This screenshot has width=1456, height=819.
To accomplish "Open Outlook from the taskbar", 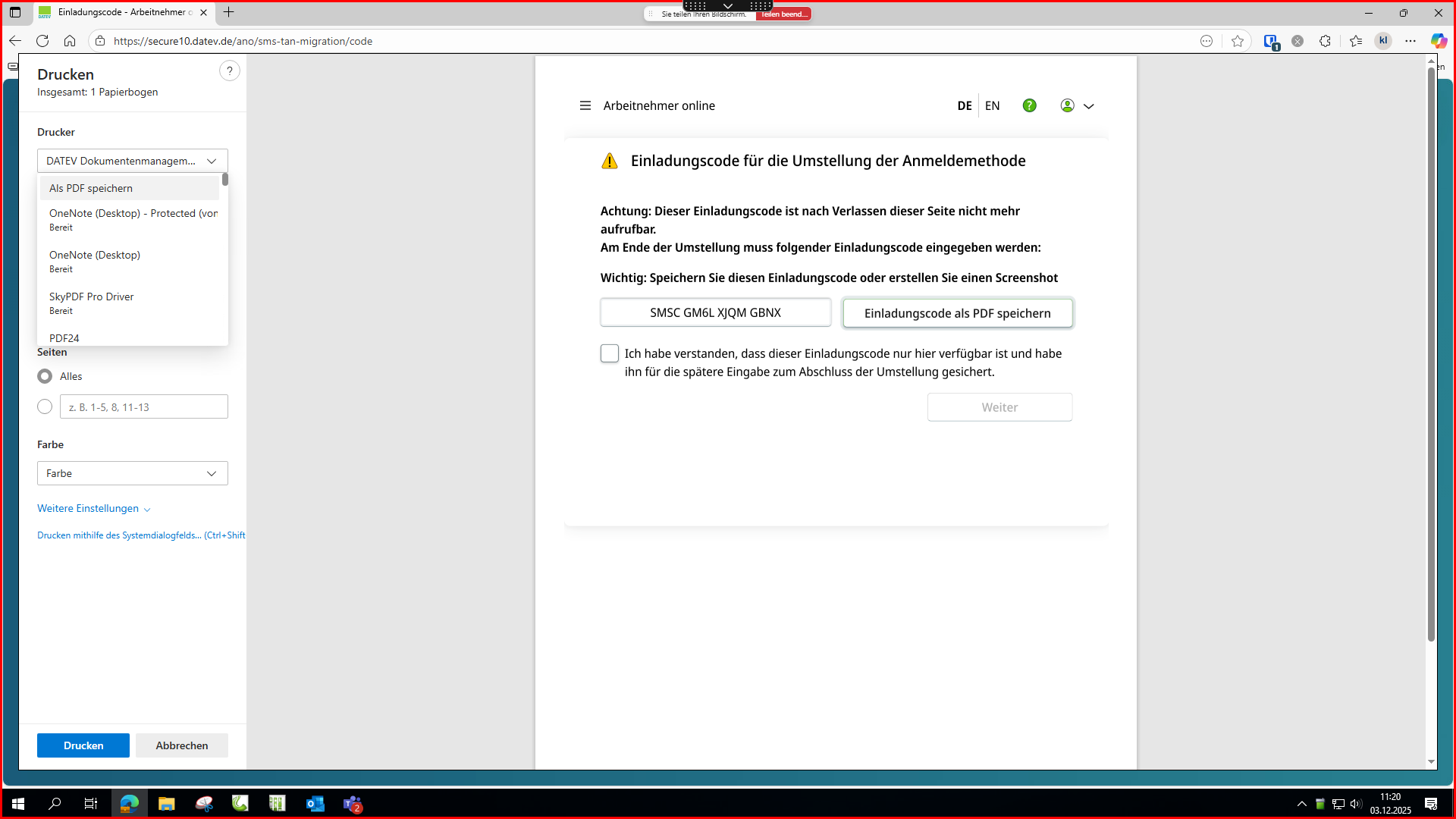I will 315,804.
